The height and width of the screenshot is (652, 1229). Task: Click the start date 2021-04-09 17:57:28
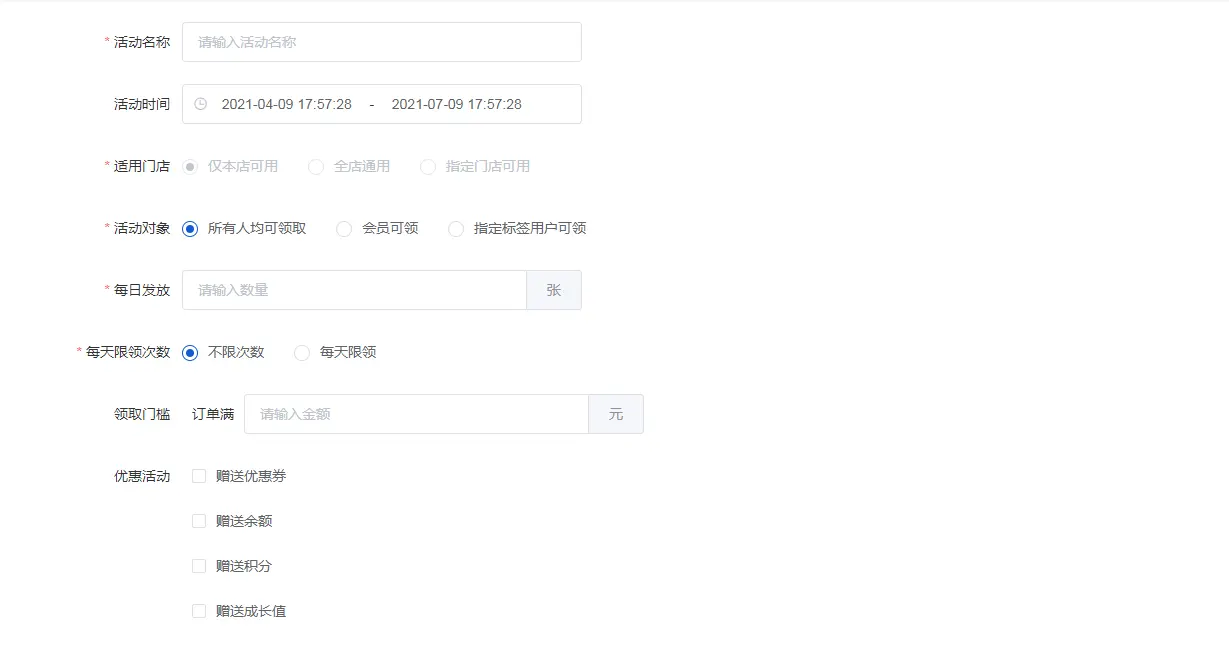point(287,104)
